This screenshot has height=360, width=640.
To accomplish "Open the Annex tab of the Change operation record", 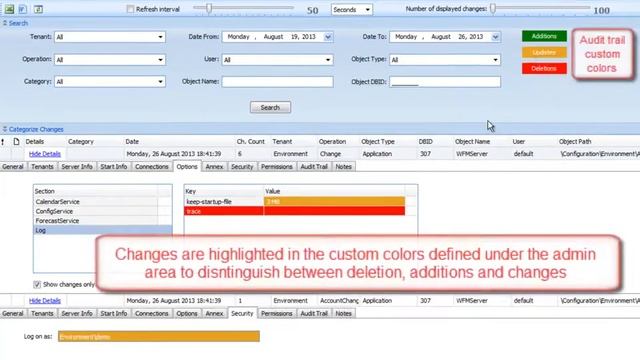I will point(214,167).
